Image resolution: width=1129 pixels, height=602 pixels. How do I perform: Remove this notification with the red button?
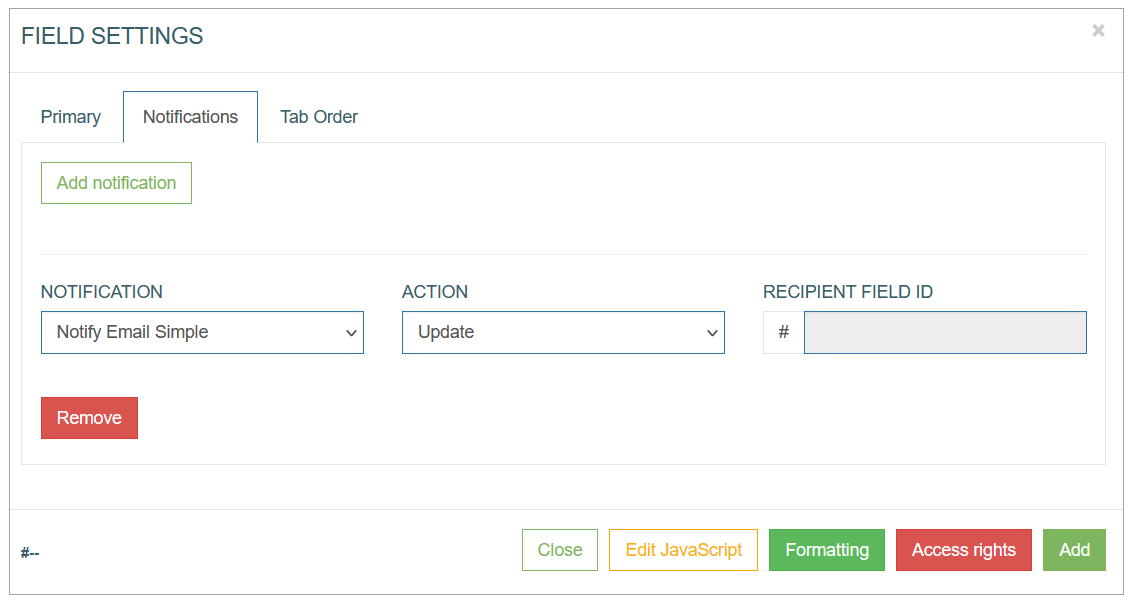click(x=89, y=418)
